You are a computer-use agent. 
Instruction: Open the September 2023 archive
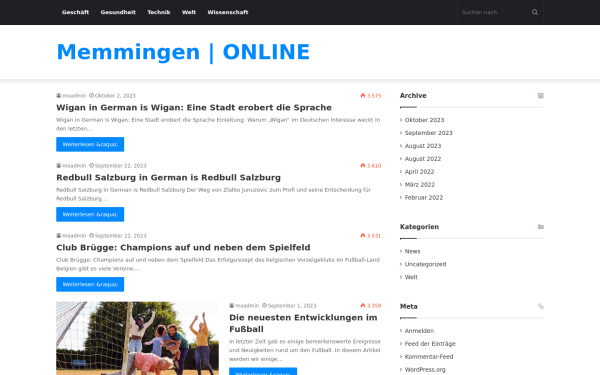429,133
